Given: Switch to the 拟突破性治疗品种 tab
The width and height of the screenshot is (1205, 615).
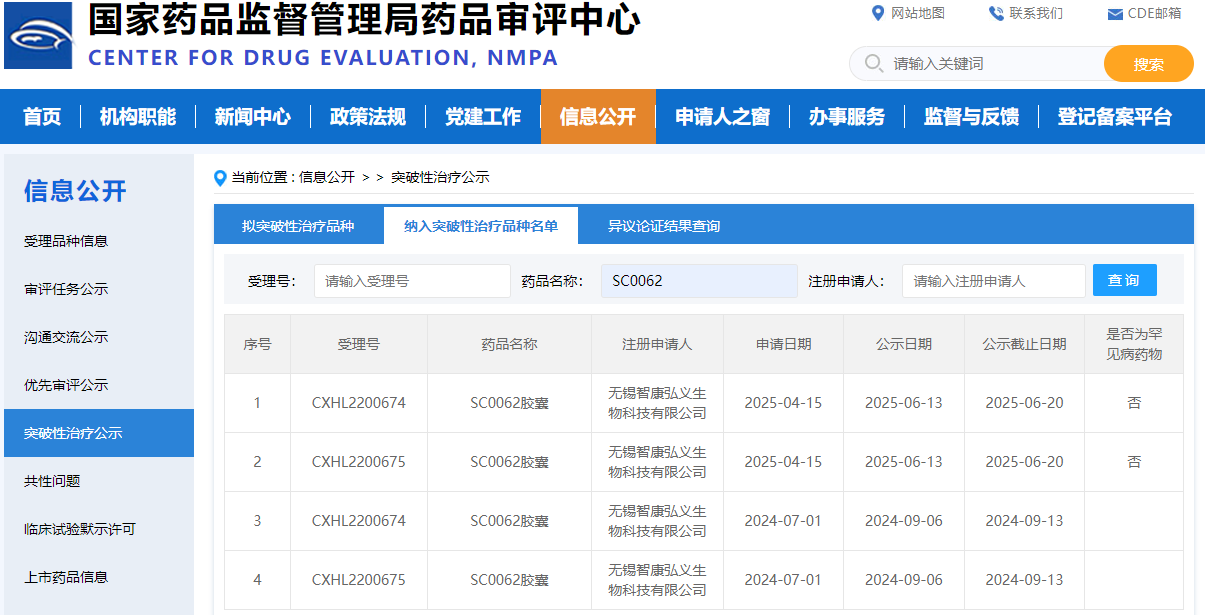Looking at the screenshot, I should [298, 226].
